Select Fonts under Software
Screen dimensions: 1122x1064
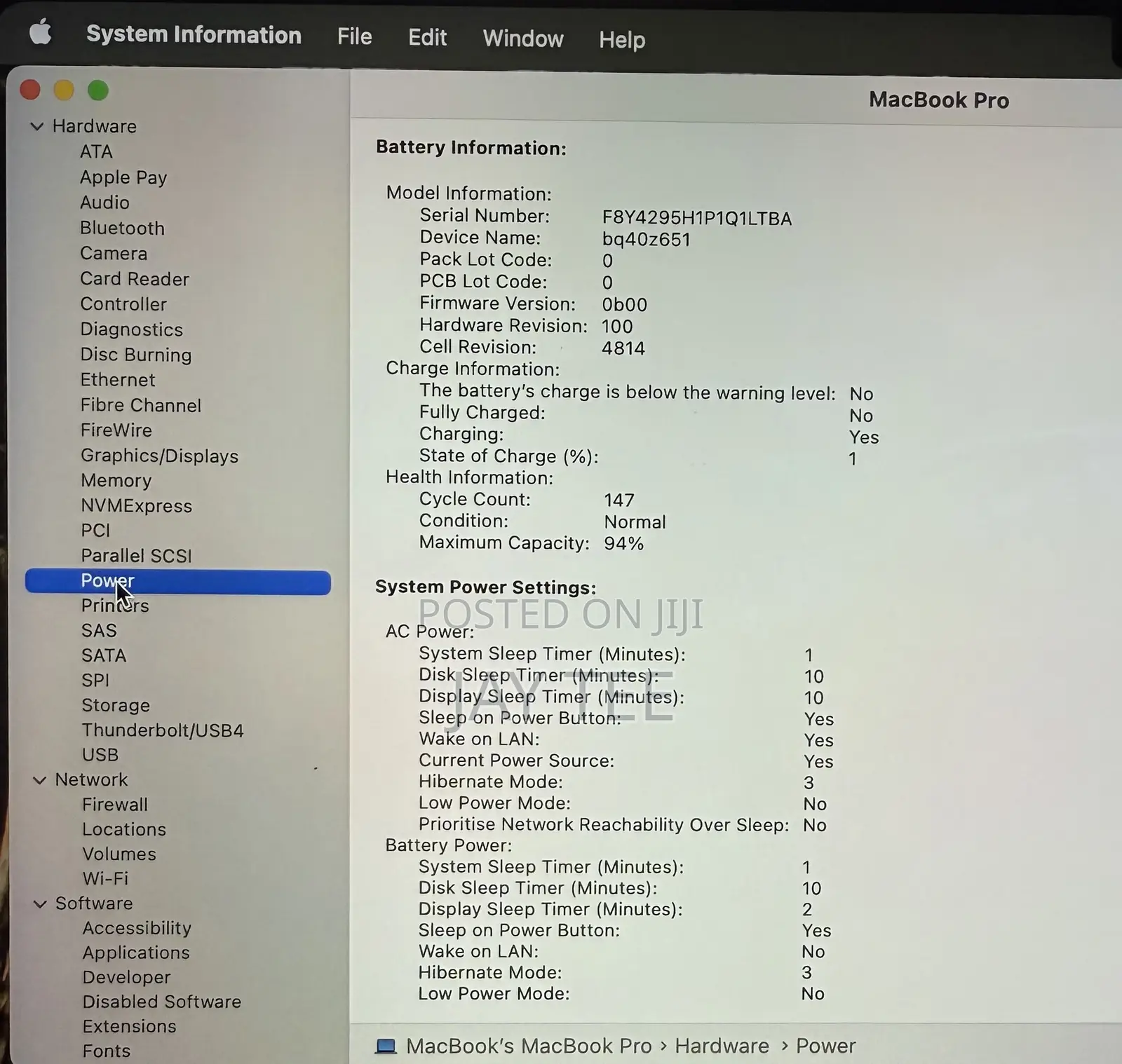[107, 1051]
